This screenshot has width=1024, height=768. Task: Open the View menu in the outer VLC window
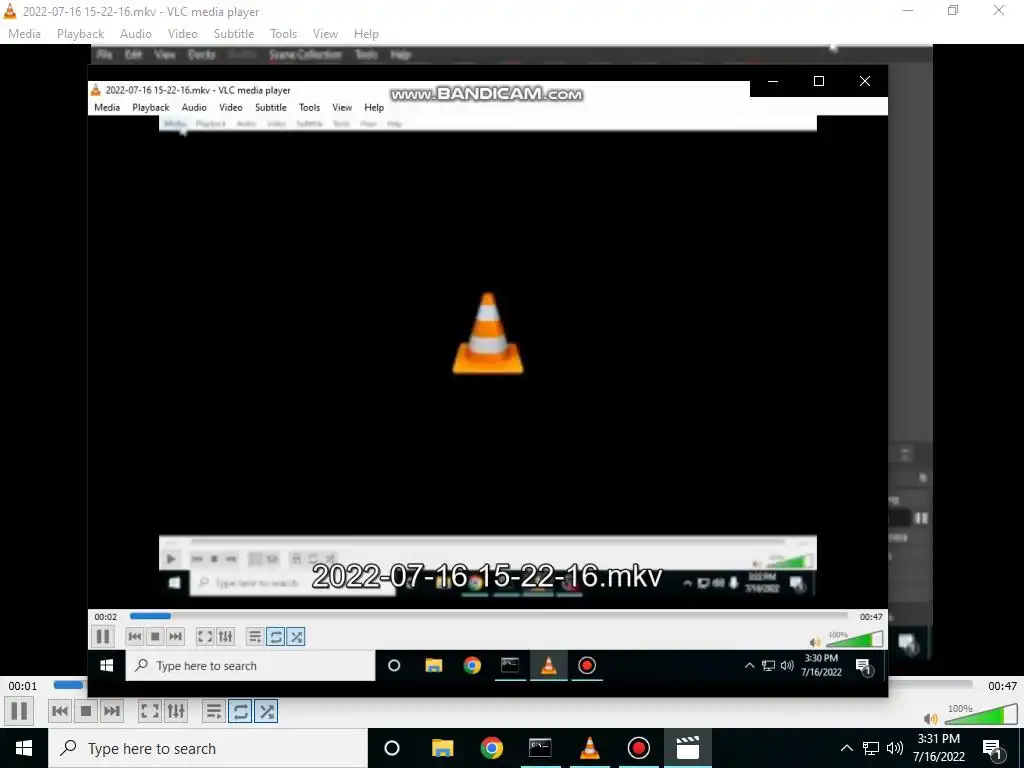[325, 34]
